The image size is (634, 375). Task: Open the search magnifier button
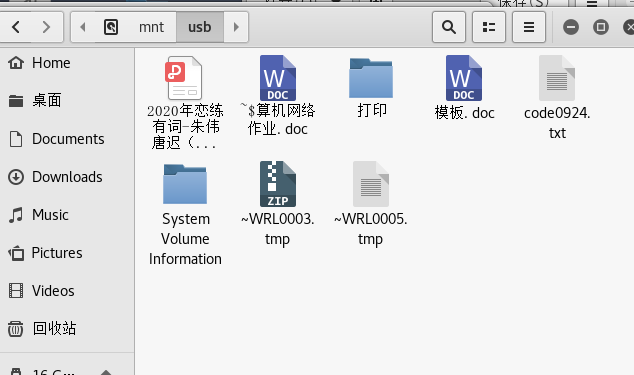pyautogui.click(x=449, y=27)
